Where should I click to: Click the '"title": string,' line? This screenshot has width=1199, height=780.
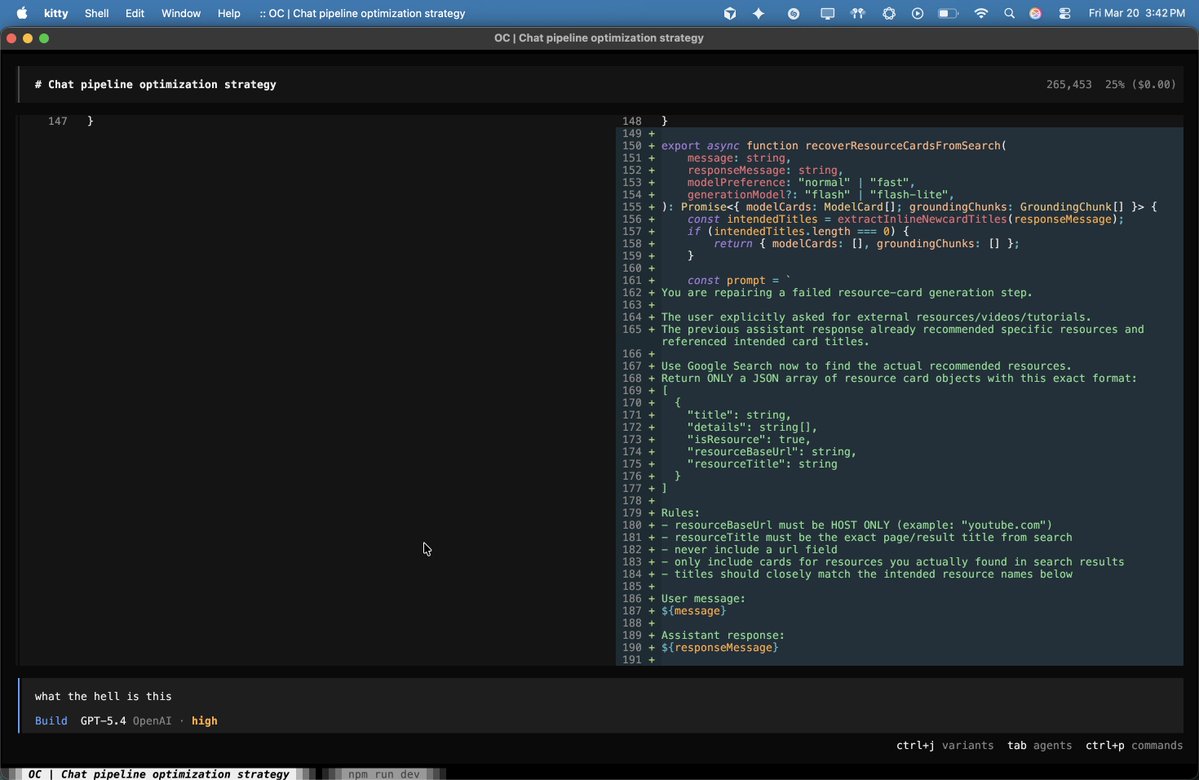739,414
